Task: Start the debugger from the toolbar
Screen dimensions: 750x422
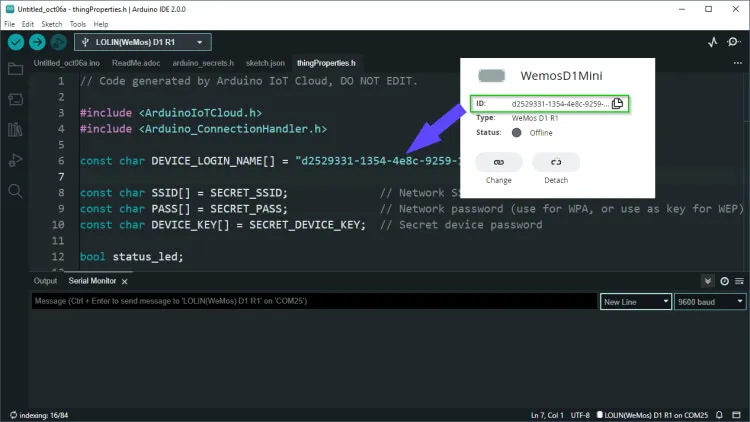Action: tap(58, 42)
